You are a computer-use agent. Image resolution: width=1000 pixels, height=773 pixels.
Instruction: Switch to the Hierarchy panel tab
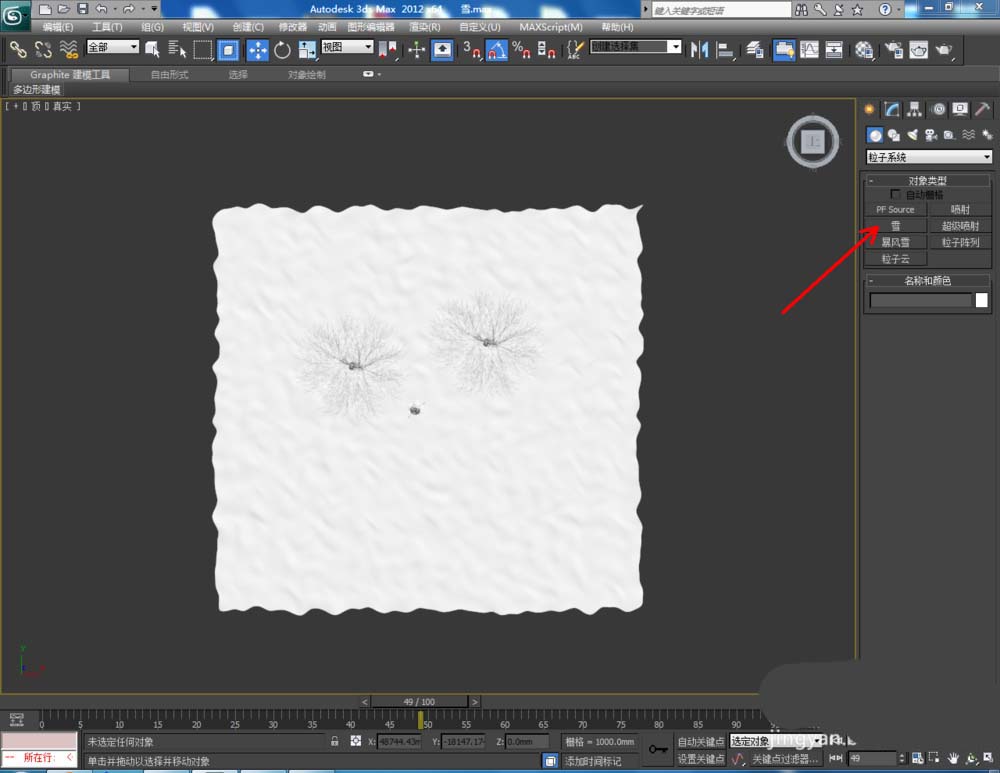tap(914, 110)
